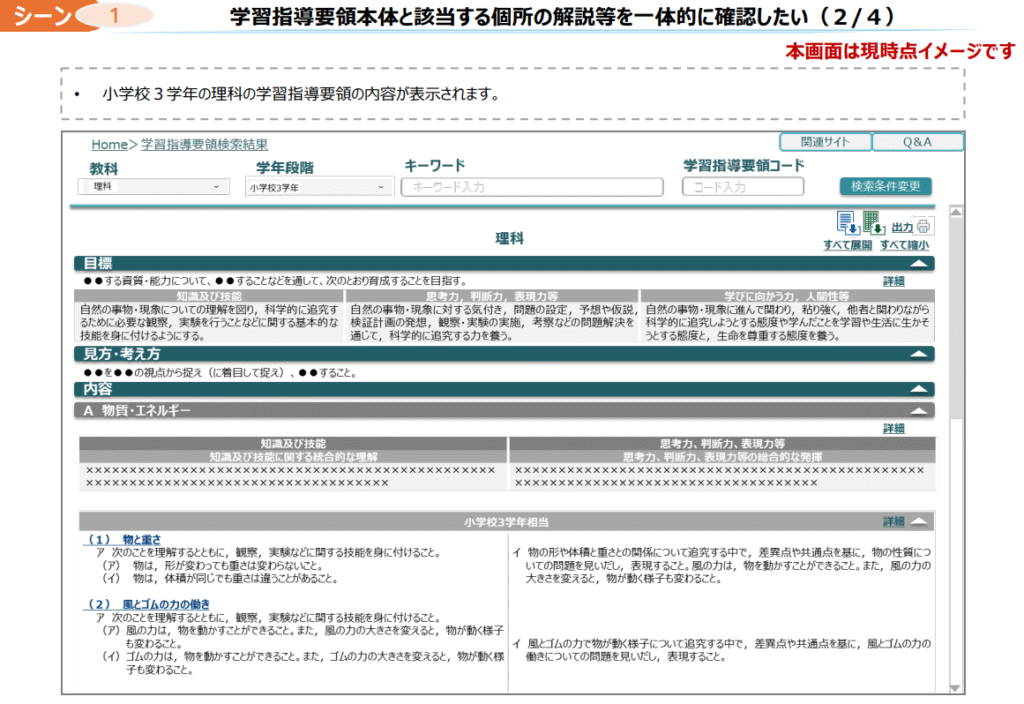Collapse the 小学校3学年相当 panel arrow
The width and height of the screenshot is (1024, 704).
click(x=919, y=522)
